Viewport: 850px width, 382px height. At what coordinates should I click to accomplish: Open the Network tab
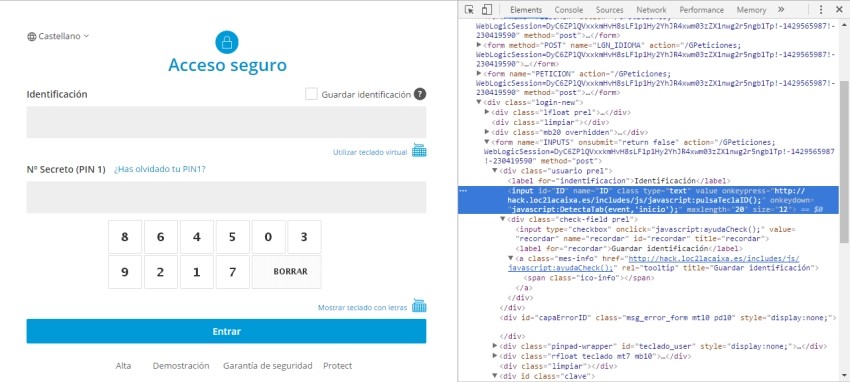click(x=652, y=10)
